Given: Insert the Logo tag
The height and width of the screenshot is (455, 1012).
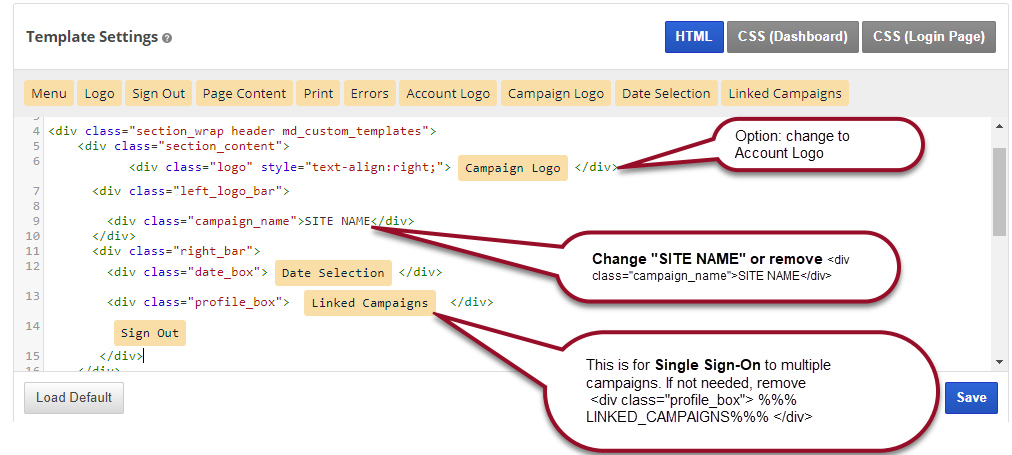Looking at the screenshot, I should (100, 93).
